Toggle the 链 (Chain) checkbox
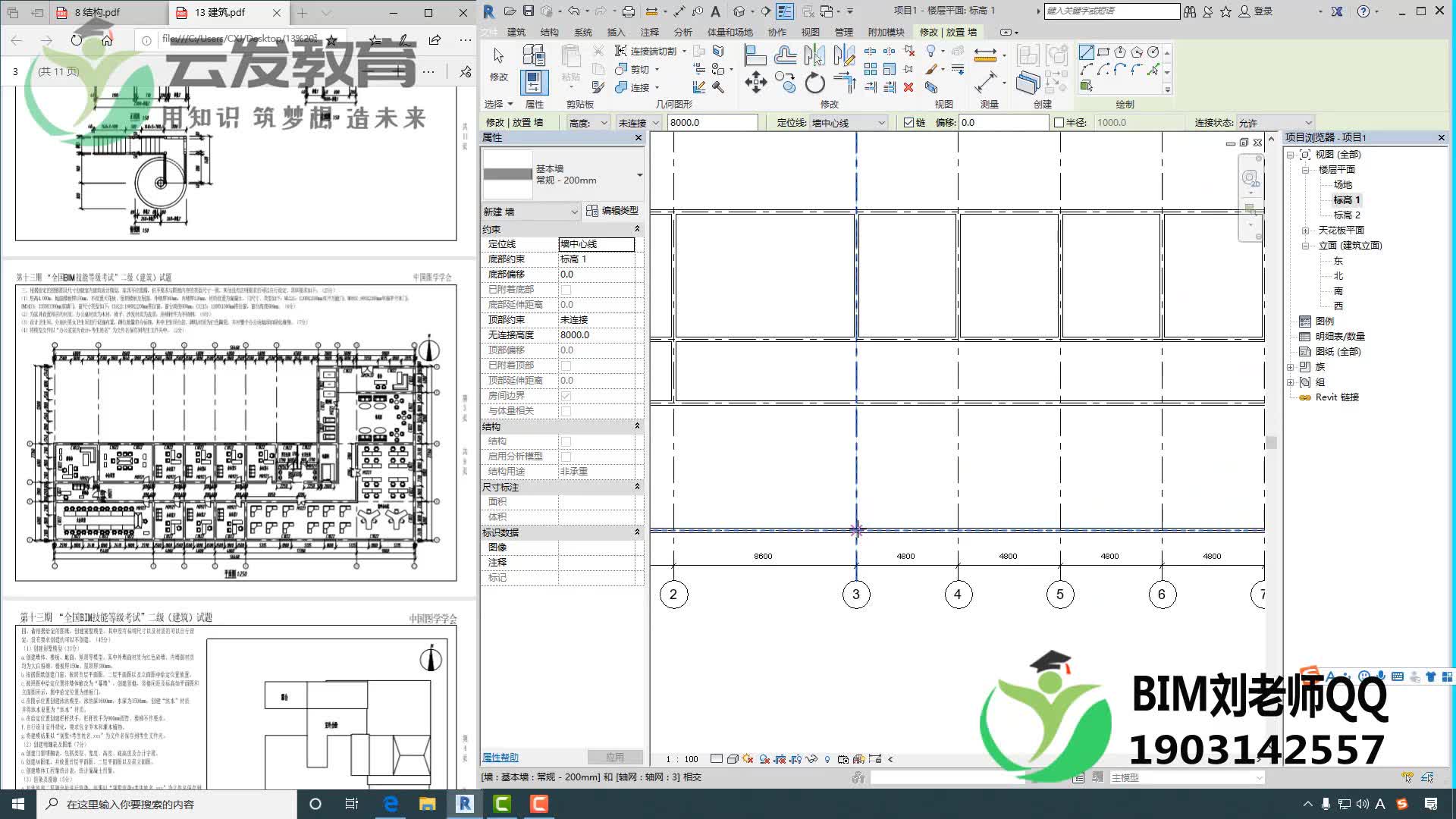Viewport: 1456px width, 819px height. click(908, 123)
